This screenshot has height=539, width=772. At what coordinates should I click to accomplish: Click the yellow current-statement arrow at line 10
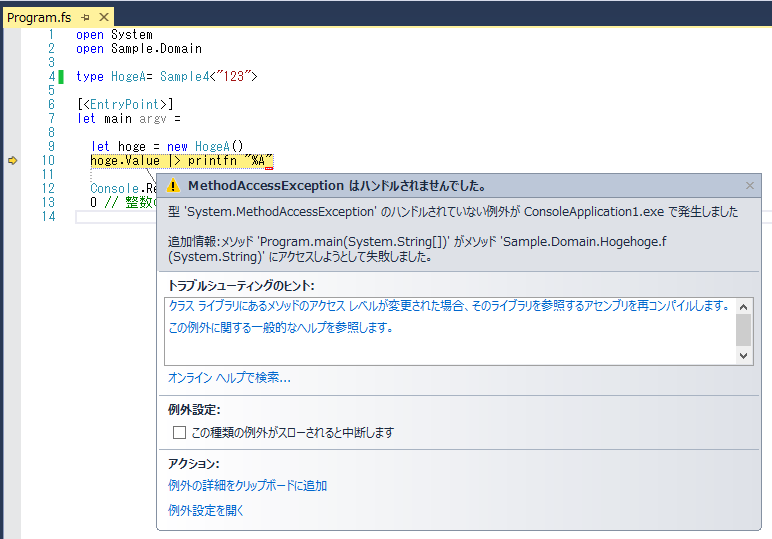click(12, 160)
